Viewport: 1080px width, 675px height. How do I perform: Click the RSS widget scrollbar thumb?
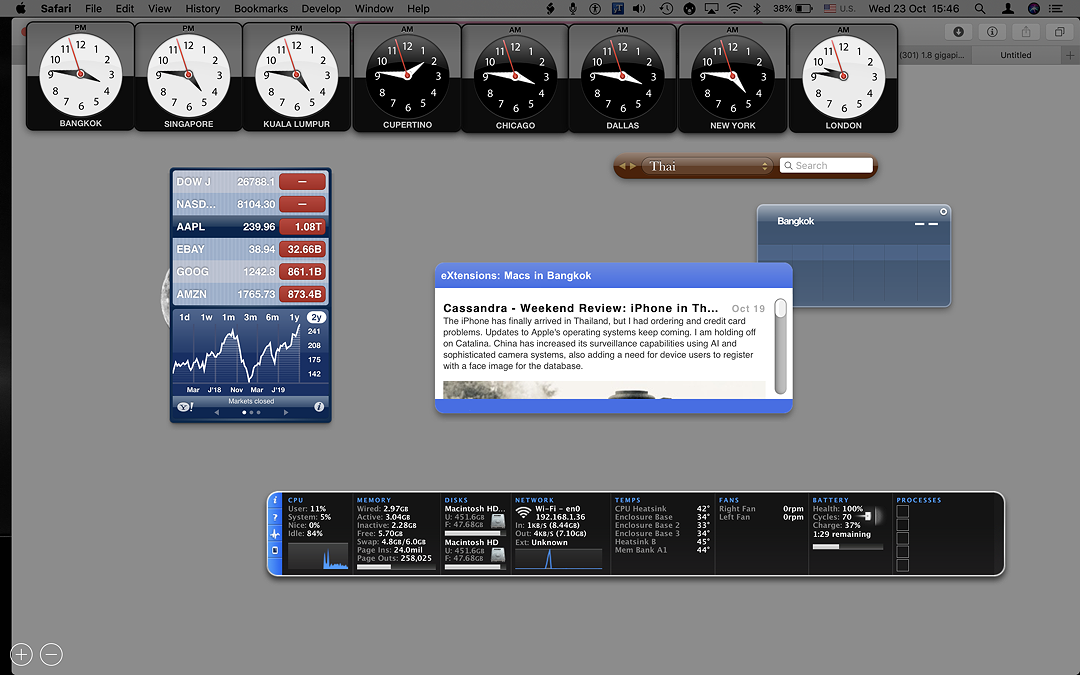(780, 308)
